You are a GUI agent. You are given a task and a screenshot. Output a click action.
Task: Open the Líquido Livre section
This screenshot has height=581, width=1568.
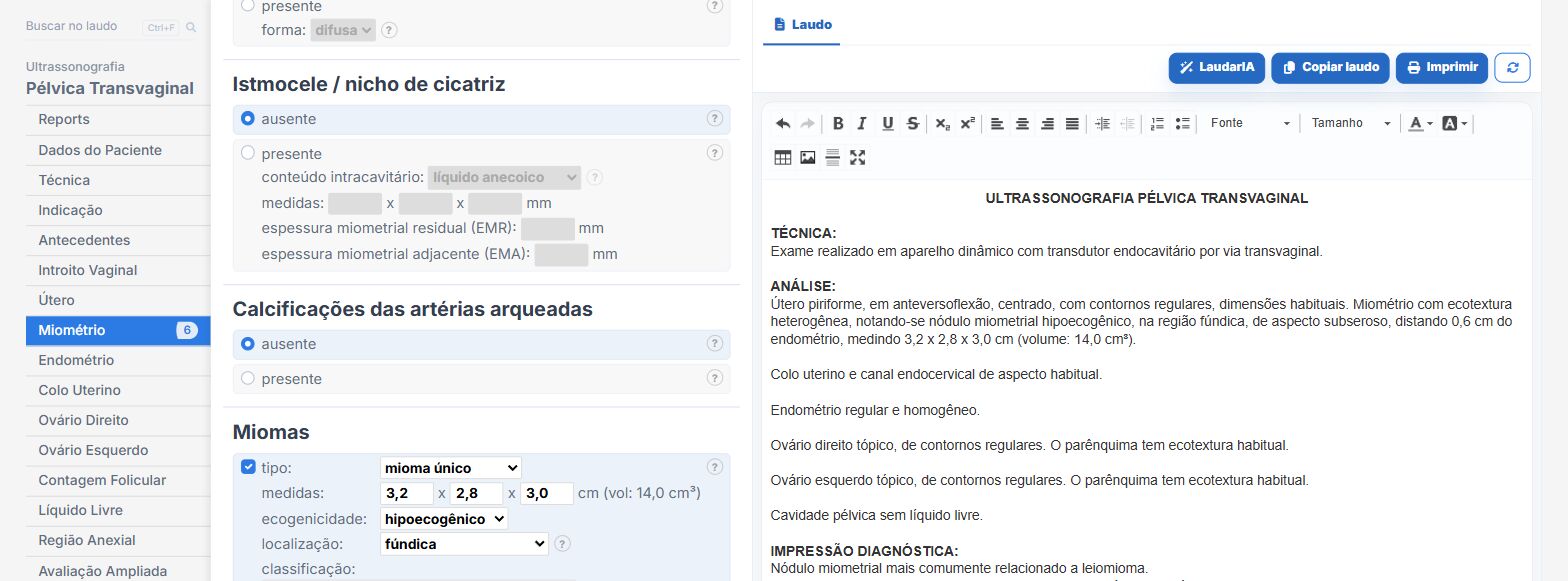tap(118, 510)
